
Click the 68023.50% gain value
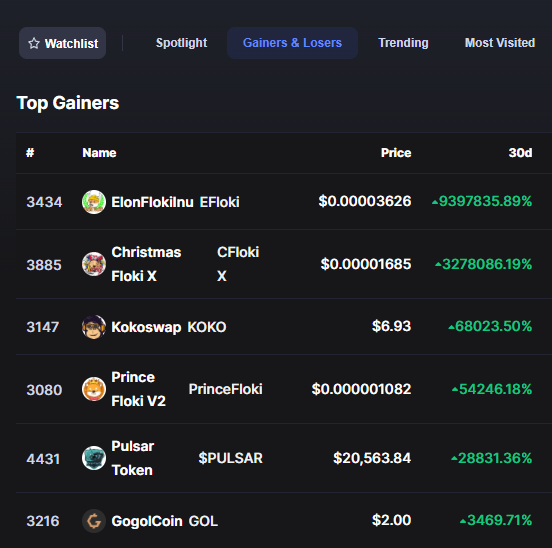(x=490, y=326)
